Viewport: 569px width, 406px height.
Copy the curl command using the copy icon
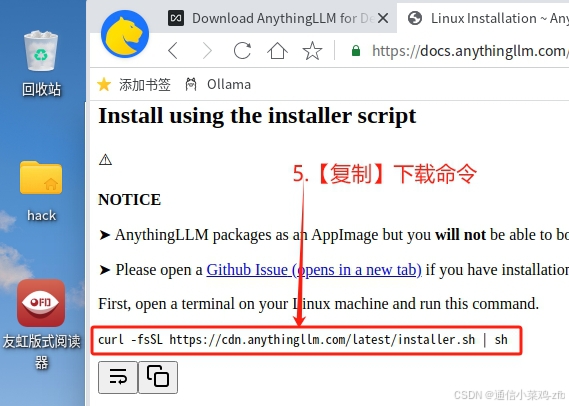click(158, 377)
